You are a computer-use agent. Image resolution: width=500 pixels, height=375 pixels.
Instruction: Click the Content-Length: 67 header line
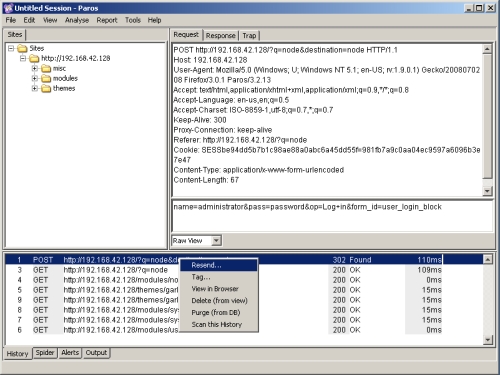tap(206, 180)
